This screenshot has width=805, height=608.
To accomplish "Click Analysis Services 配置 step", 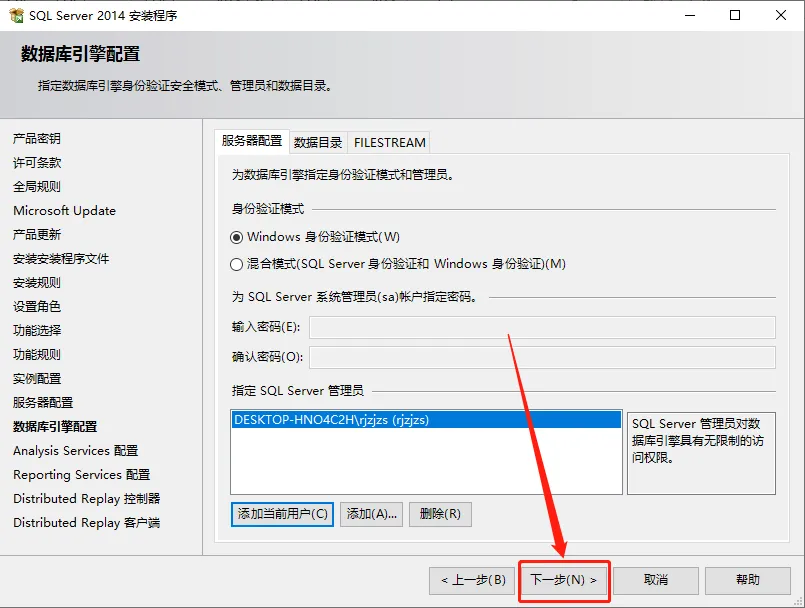I will coord(75,451).
